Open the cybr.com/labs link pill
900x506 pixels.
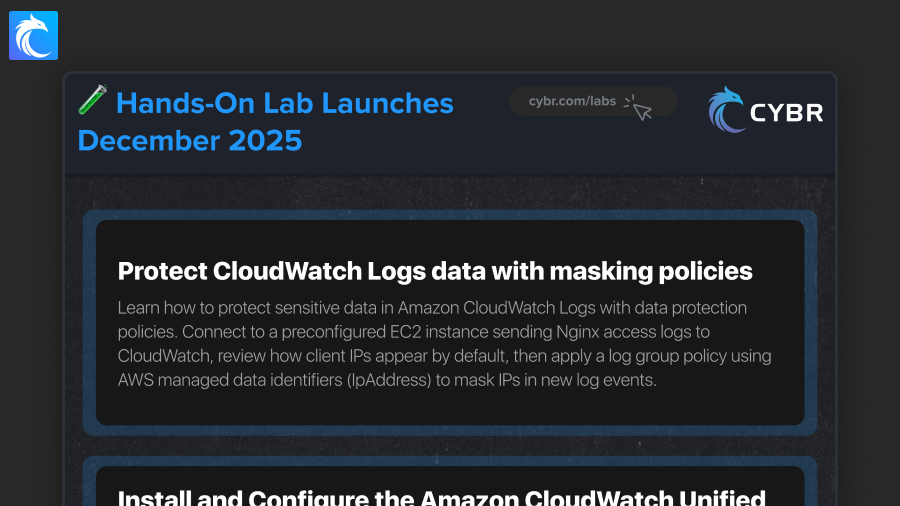593,102
